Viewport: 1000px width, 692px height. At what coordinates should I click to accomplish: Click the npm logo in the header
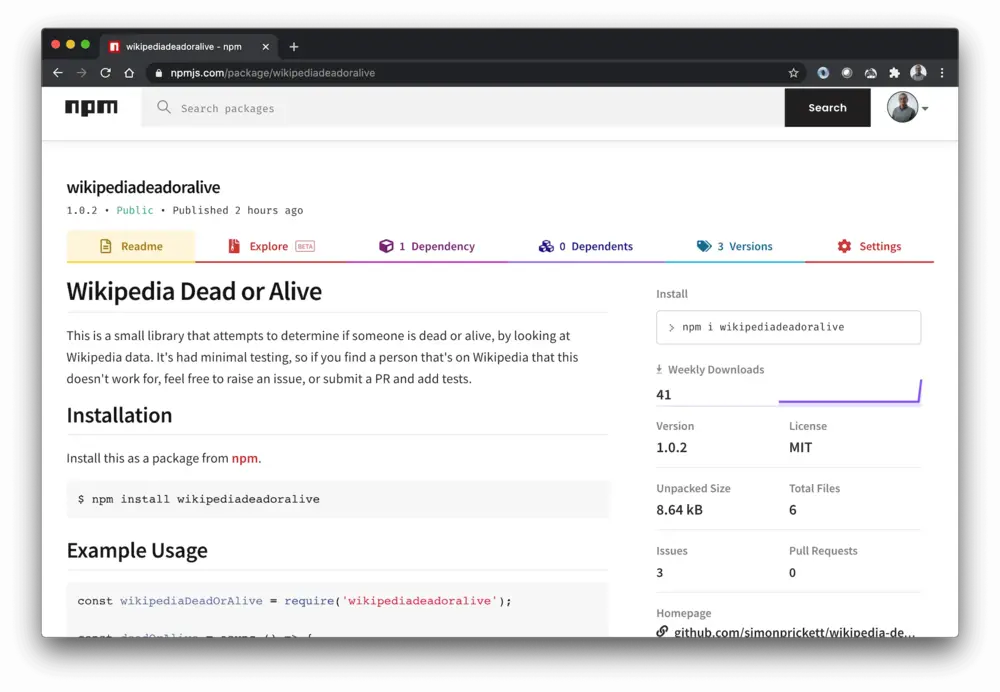point(91,107)
